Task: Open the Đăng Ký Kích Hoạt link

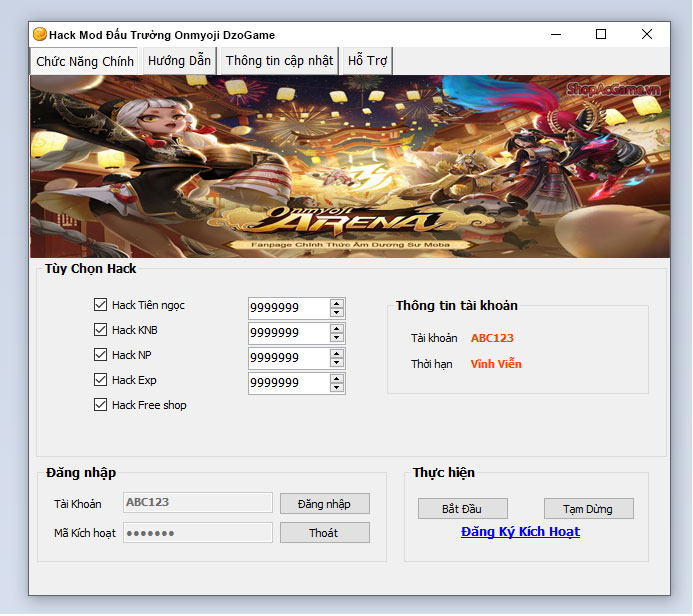Action: tap(520, 532)
